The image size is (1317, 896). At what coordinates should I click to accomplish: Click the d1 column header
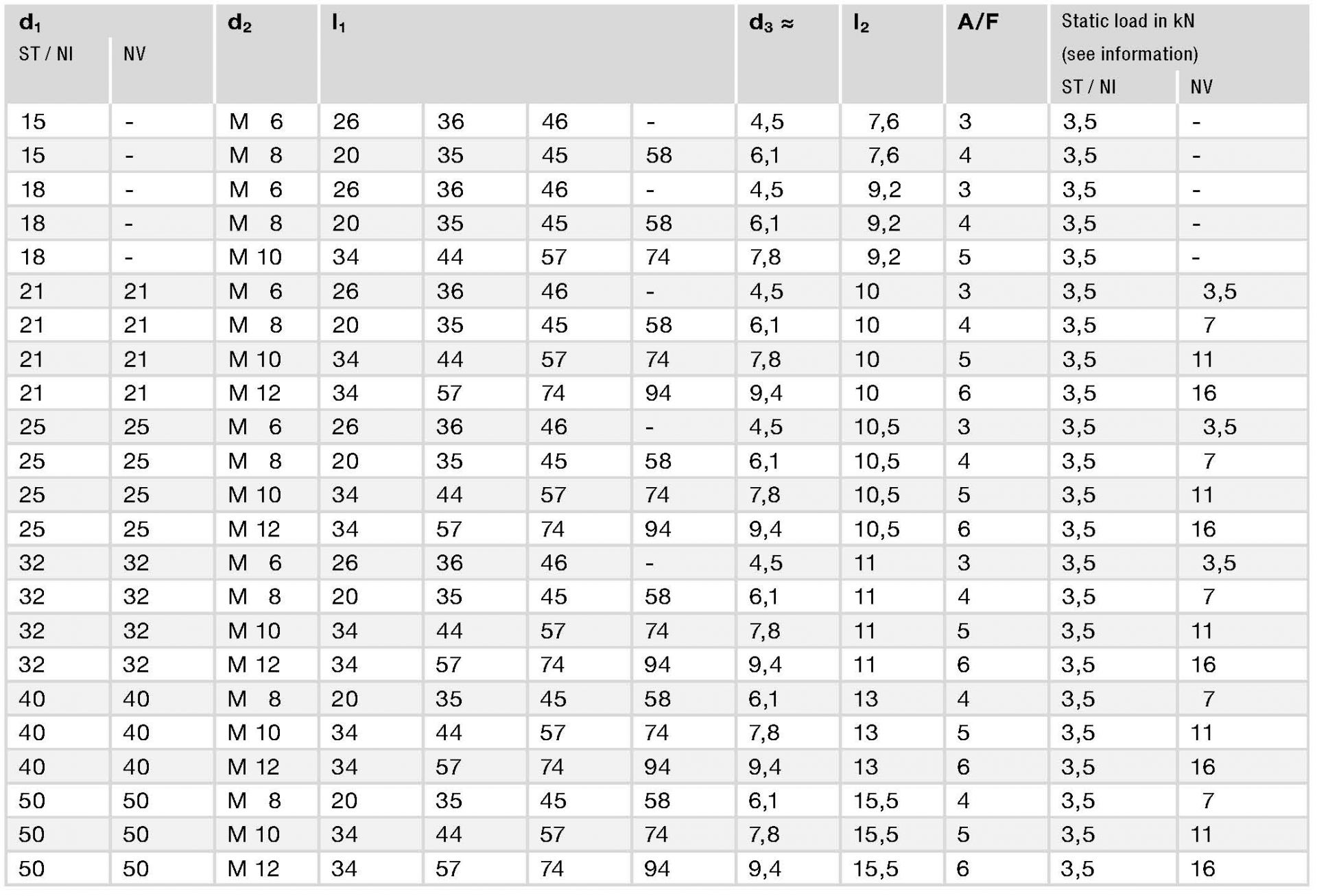[30, 23]
